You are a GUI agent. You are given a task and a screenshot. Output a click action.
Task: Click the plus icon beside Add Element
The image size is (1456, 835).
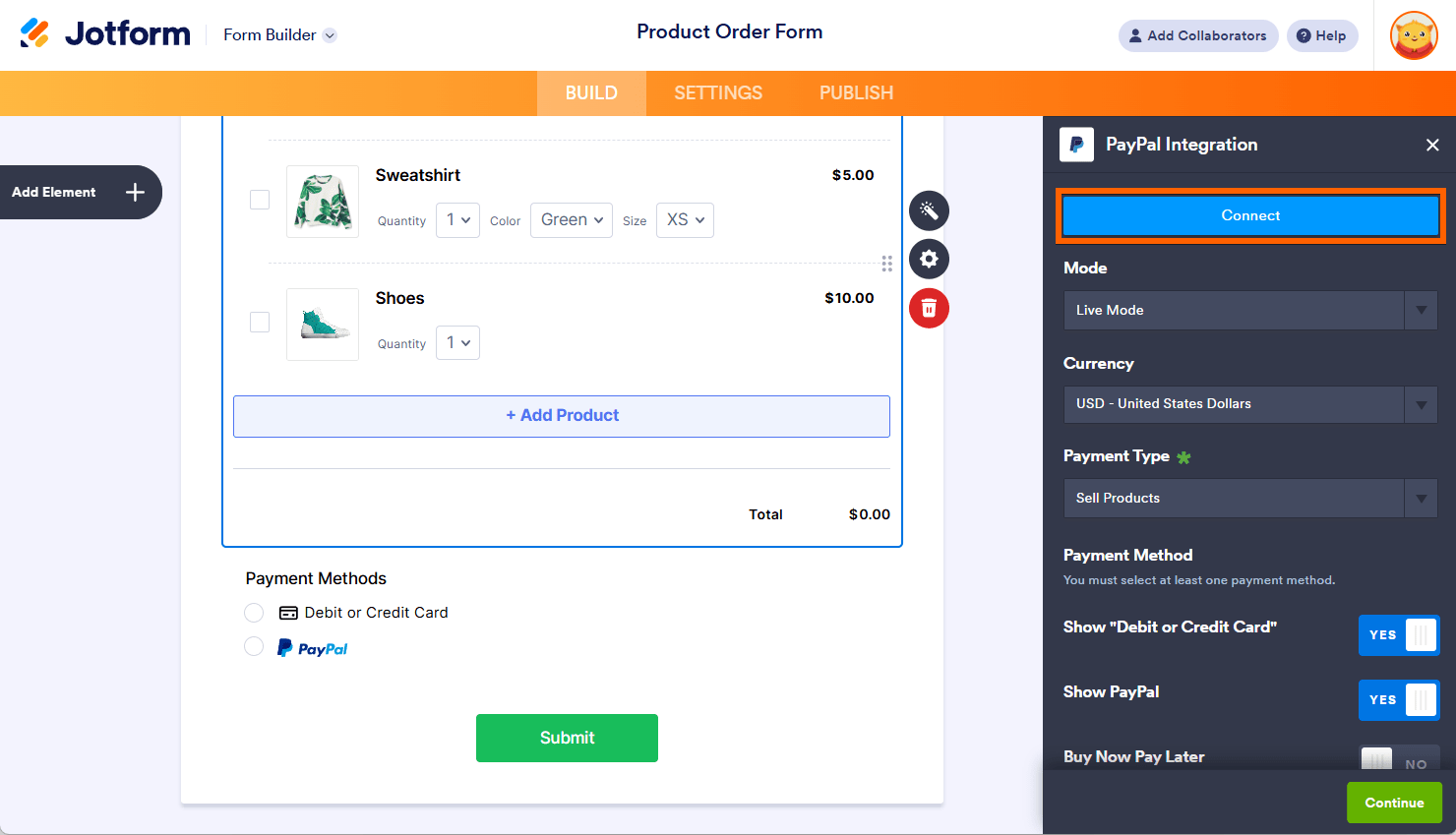tap(136, 193)
